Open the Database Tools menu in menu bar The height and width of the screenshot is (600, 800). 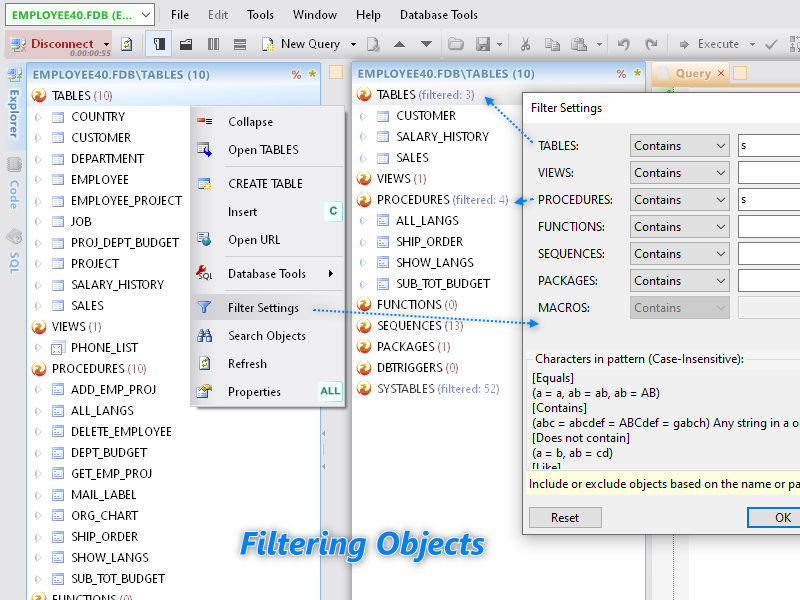pos(439,15)
